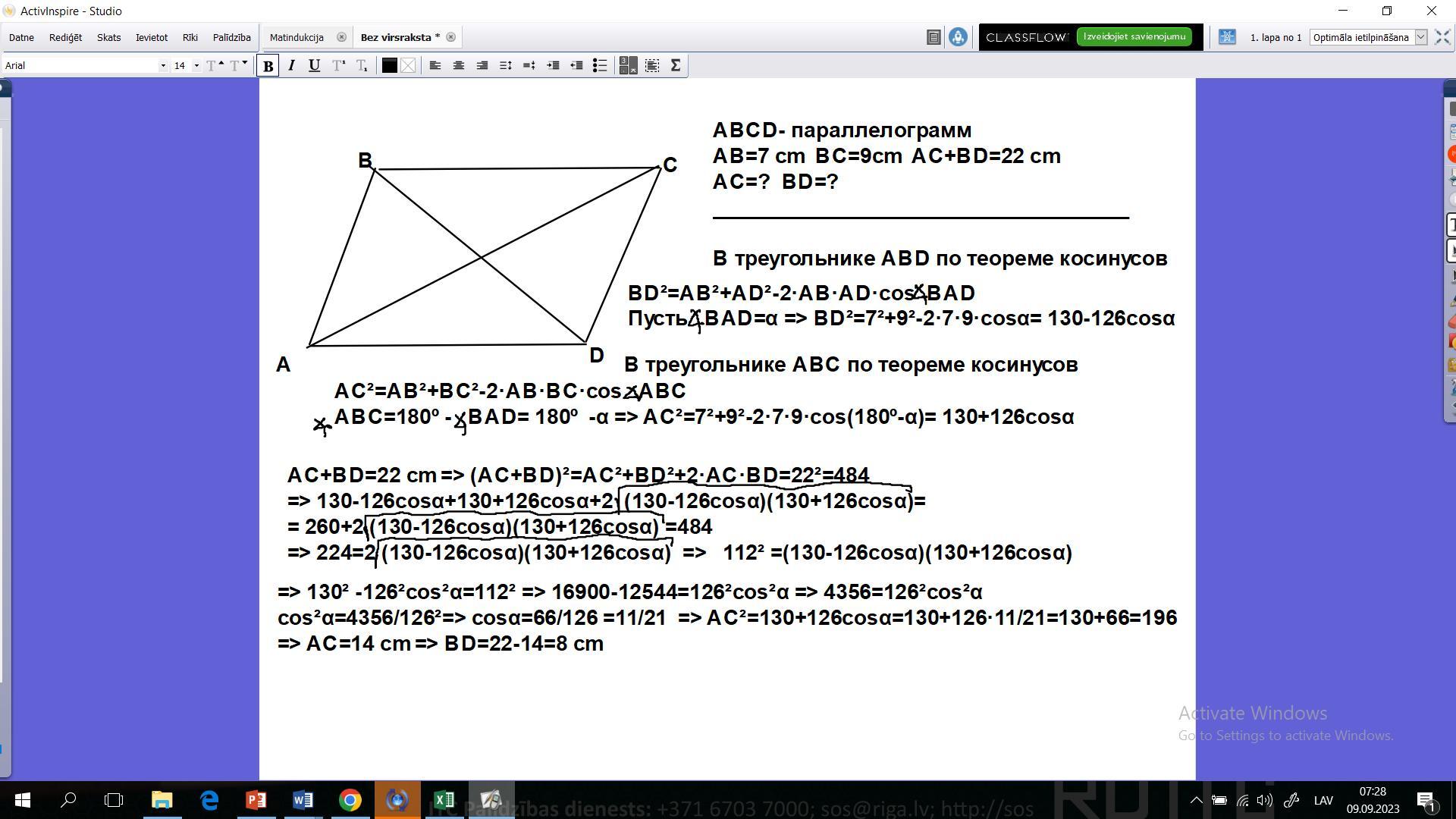Click the ActivInspire taskbar icon

(x=491, y=800)
